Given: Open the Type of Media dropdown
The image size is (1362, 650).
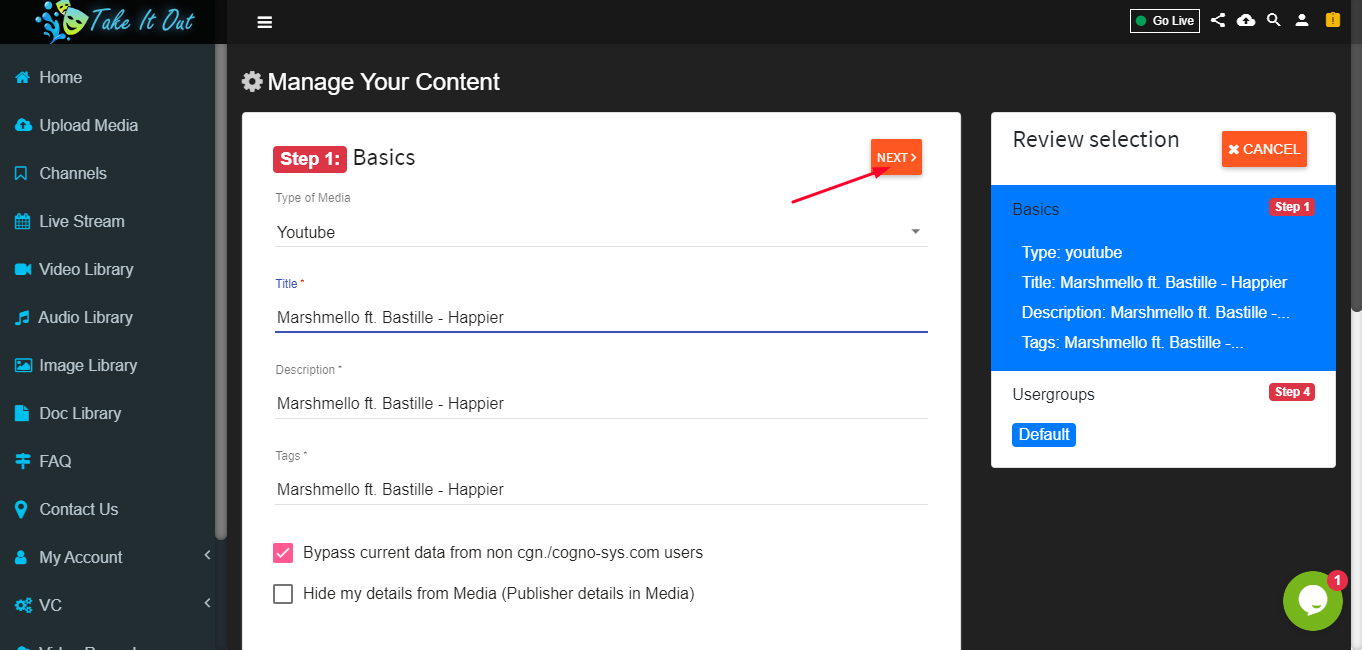Looking at the screenshot, I should (601, 232).
